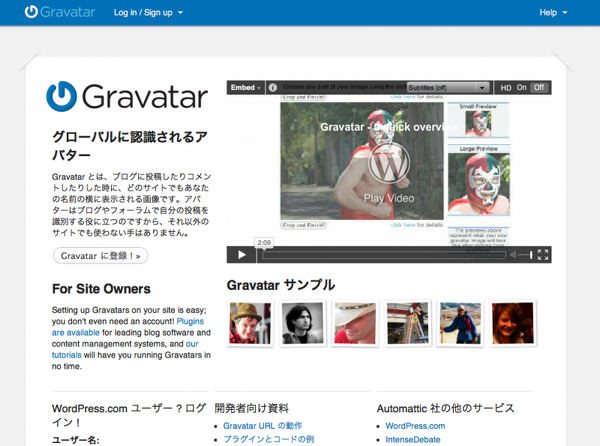Mute video with the speaker icon
The height and width of the screenshot is (446, 600).
coord(513,255)
